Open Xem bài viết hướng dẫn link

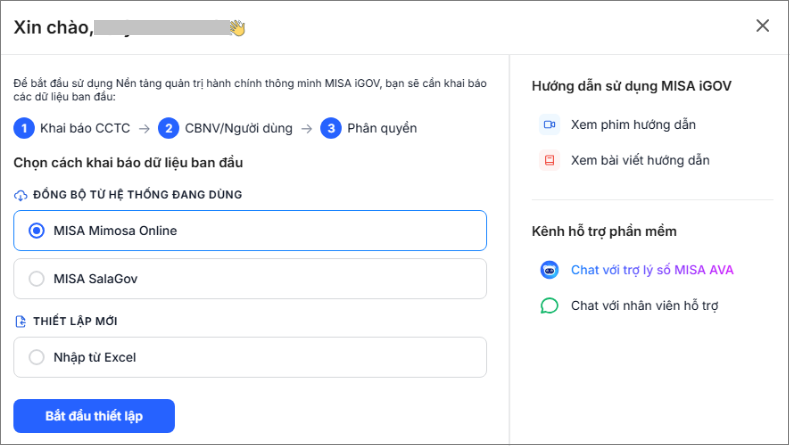click(640, 160)
